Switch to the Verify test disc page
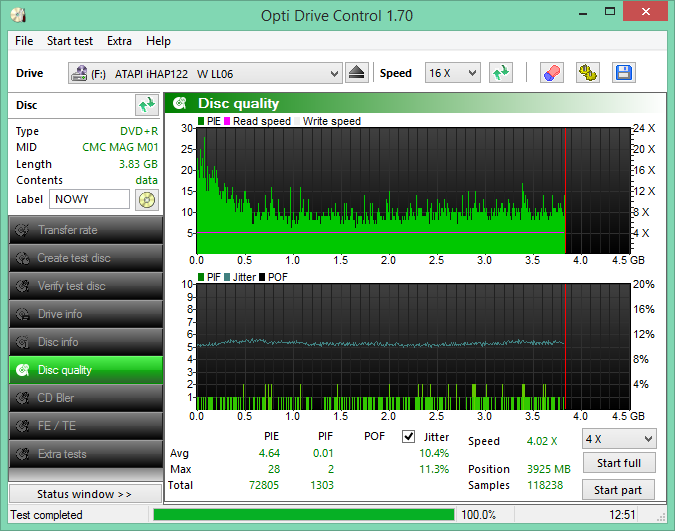Screen dimensions: 675x531 tap(86, 286)
